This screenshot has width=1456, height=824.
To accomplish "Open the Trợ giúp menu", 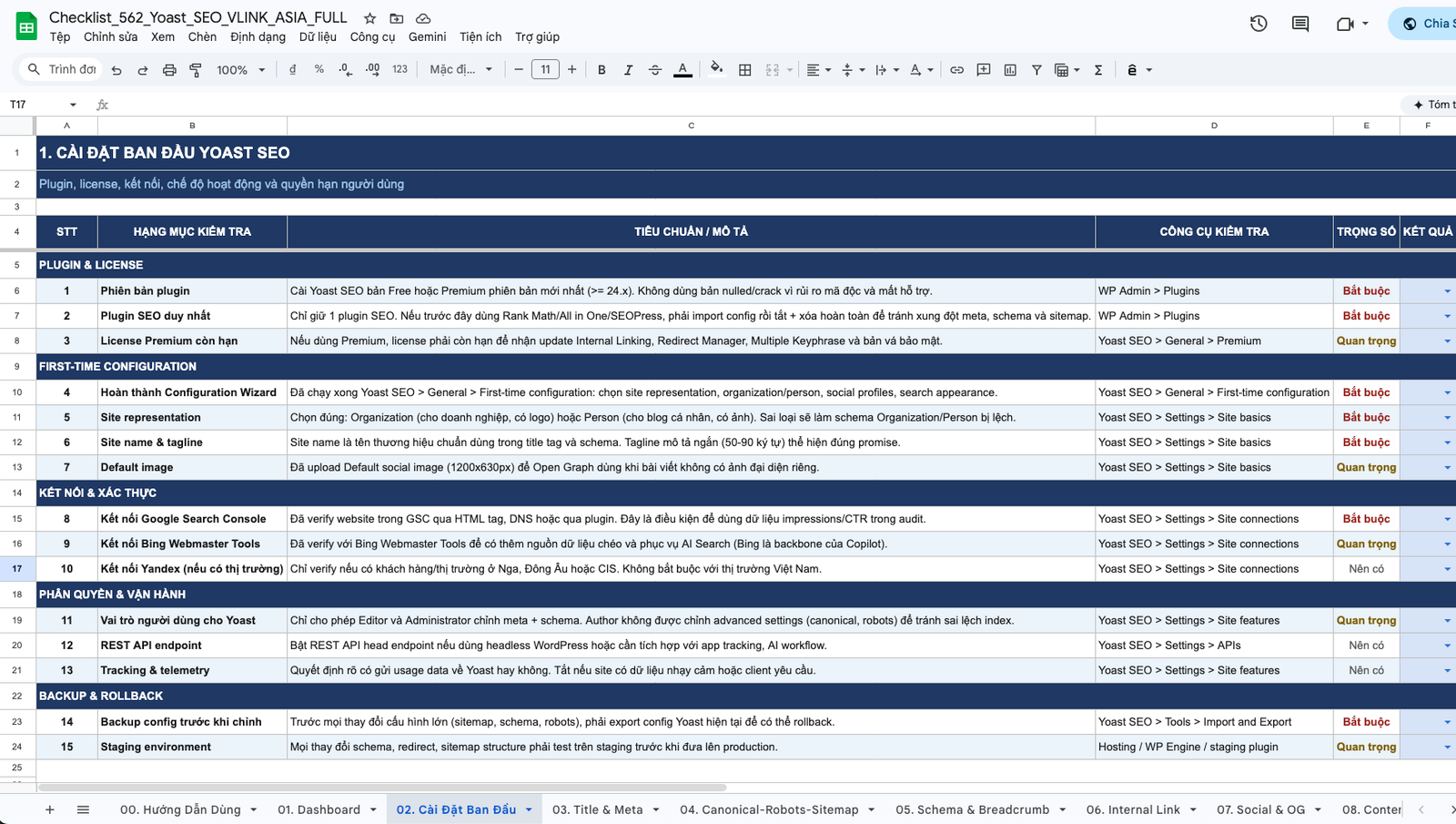I will tap(537, 37).
